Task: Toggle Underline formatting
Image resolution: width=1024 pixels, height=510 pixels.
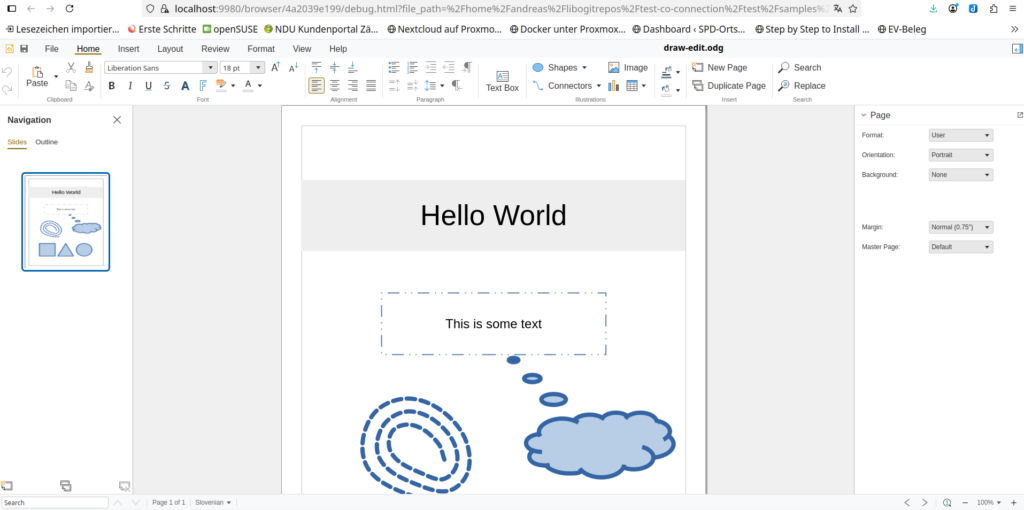Action: (148, 86)
